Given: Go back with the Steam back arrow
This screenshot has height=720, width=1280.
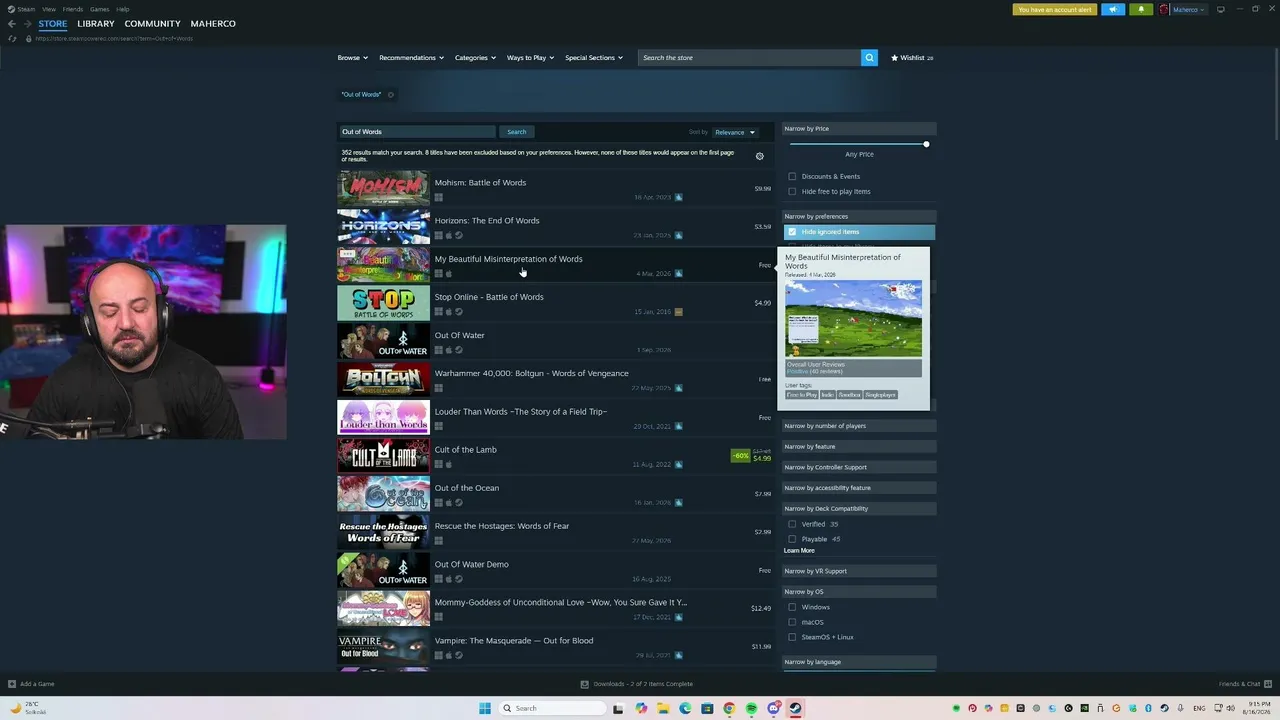Looking at the screenshot, I should point(12,24).
